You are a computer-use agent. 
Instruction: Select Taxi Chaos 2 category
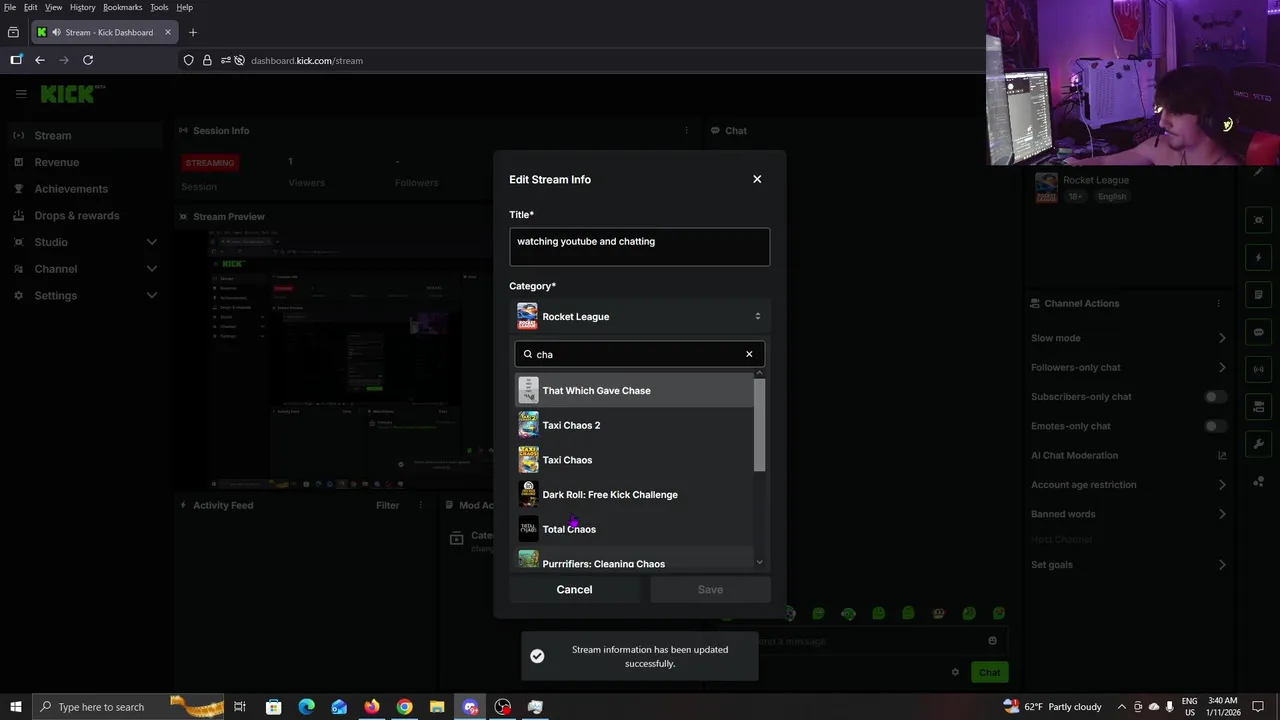[x=634, y=425]
